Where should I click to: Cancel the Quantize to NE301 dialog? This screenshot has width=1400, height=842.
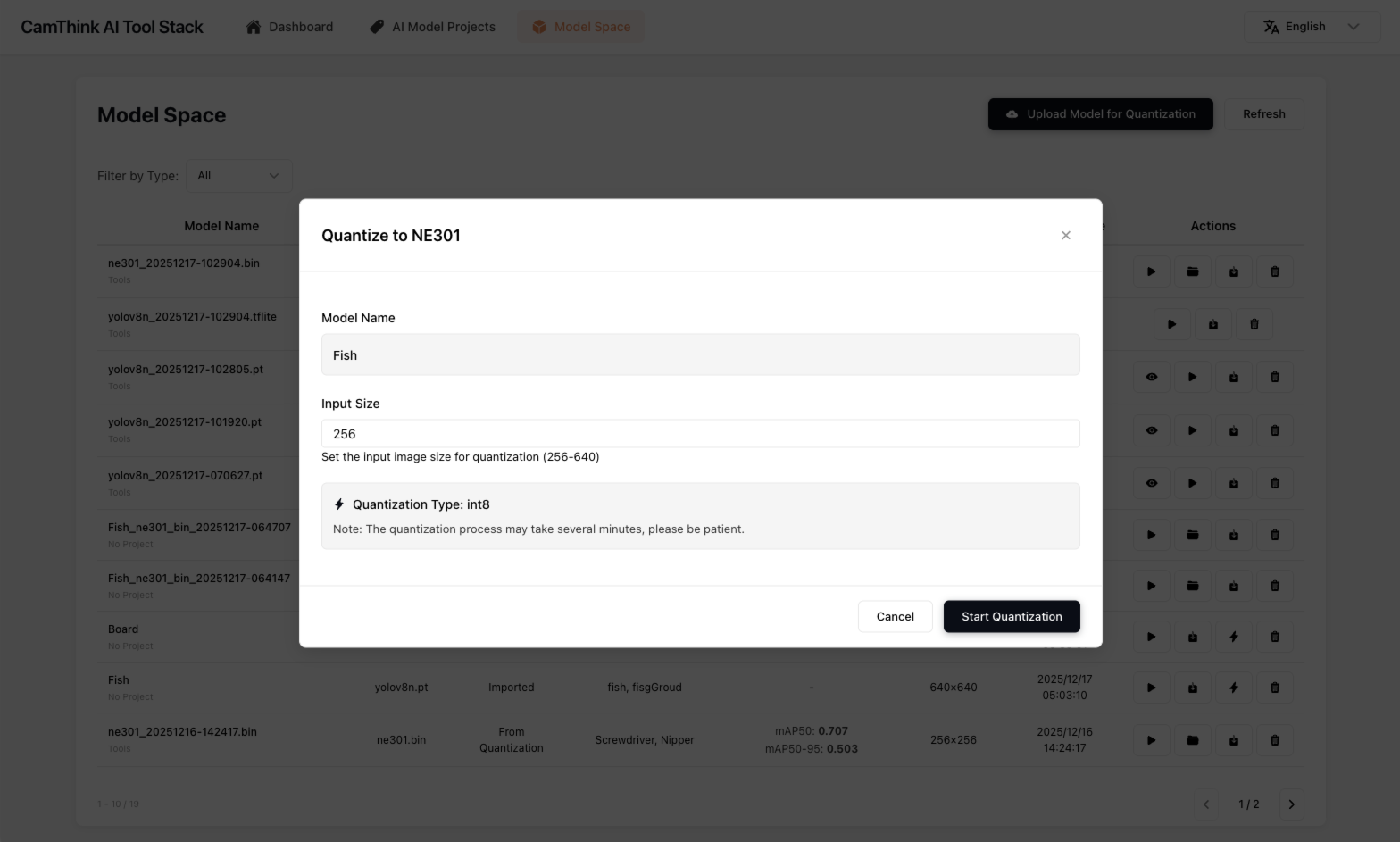(895, 616)
